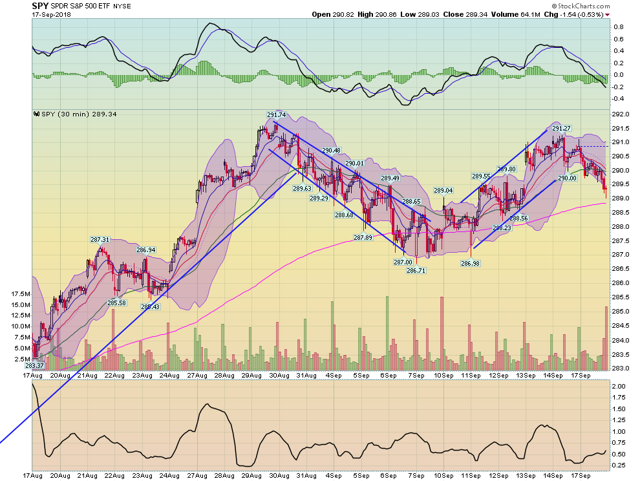Click the Chg -1.54 (-0.53%) value
The image size is (640, 481).
click(573, 14)
